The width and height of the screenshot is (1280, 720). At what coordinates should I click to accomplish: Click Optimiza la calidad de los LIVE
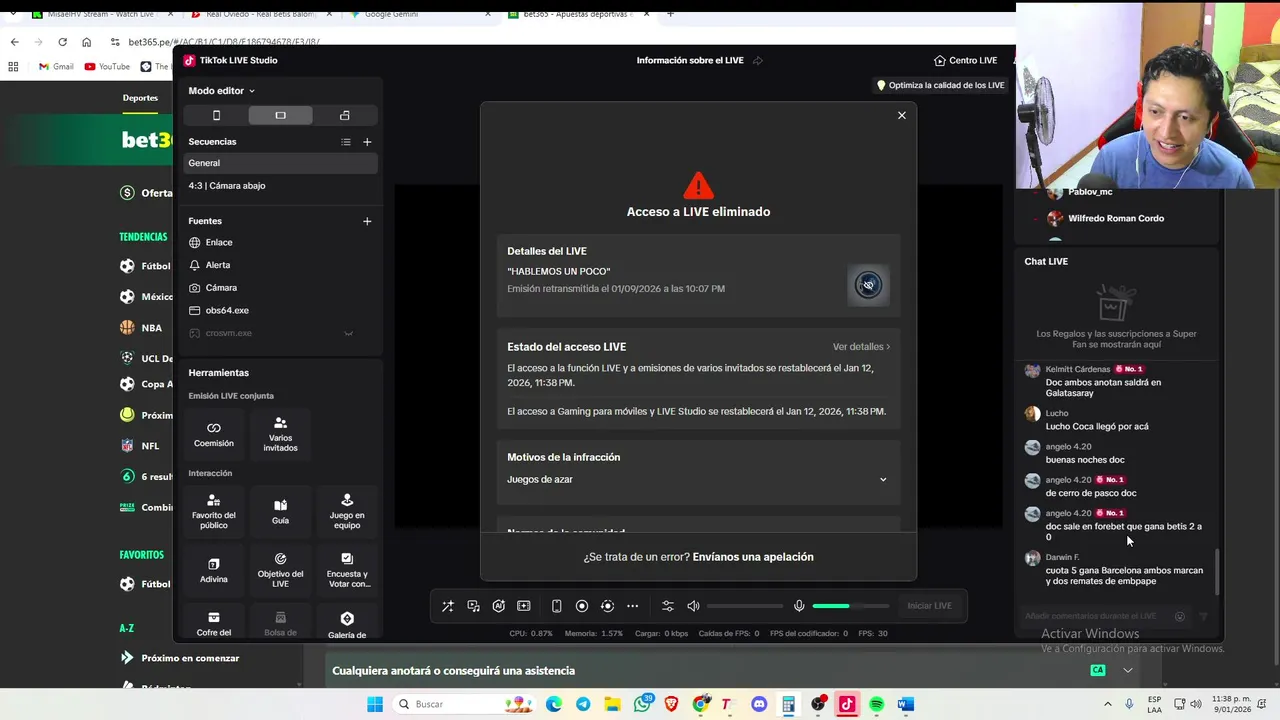pyautogui.click(x=940, y=85)
